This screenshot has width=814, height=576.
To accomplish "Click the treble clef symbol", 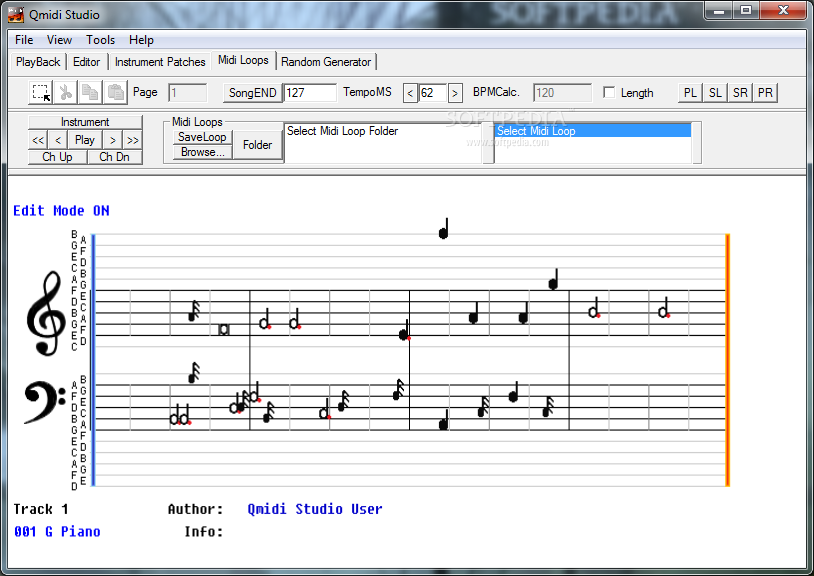I will pos(46,313).
